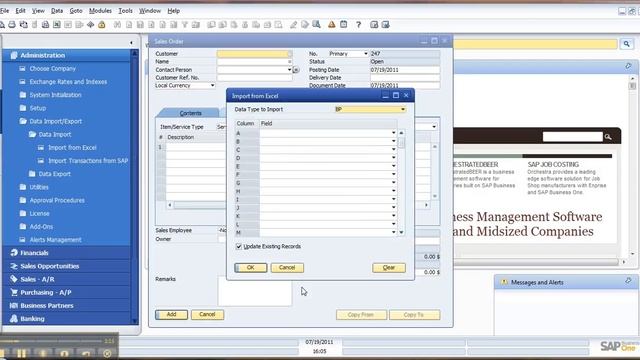Screen dimensions: 640x360
Task: Click the Help question mark icon
Action: pyautogui.click(x=358, y=25)
